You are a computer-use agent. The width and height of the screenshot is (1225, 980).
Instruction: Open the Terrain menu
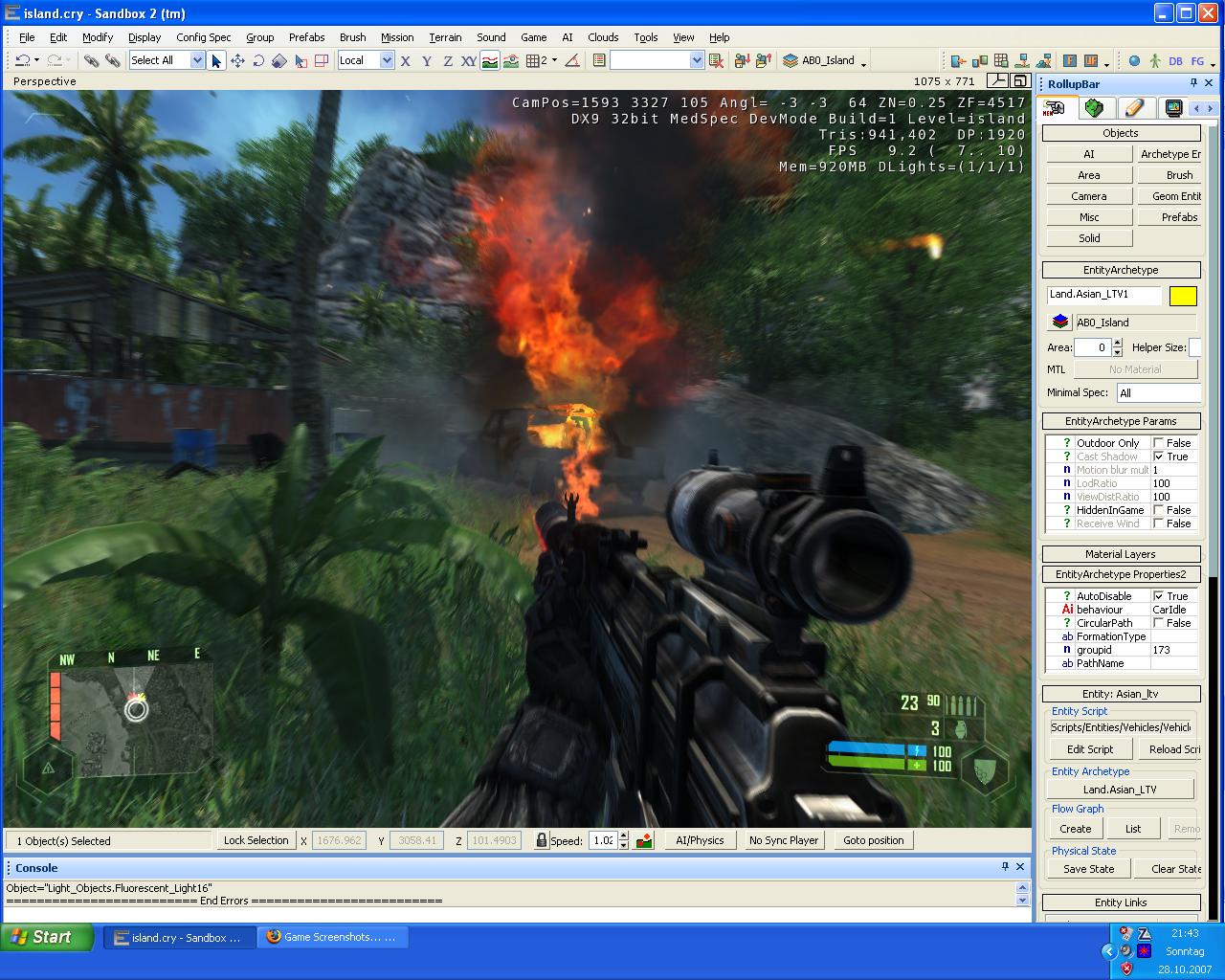pyautogui.click(x=445, y=37)
